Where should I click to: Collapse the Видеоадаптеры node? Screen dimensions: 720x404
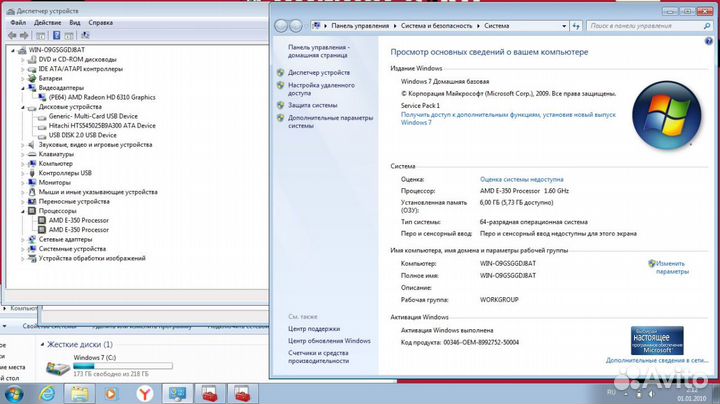click(22, 88)
